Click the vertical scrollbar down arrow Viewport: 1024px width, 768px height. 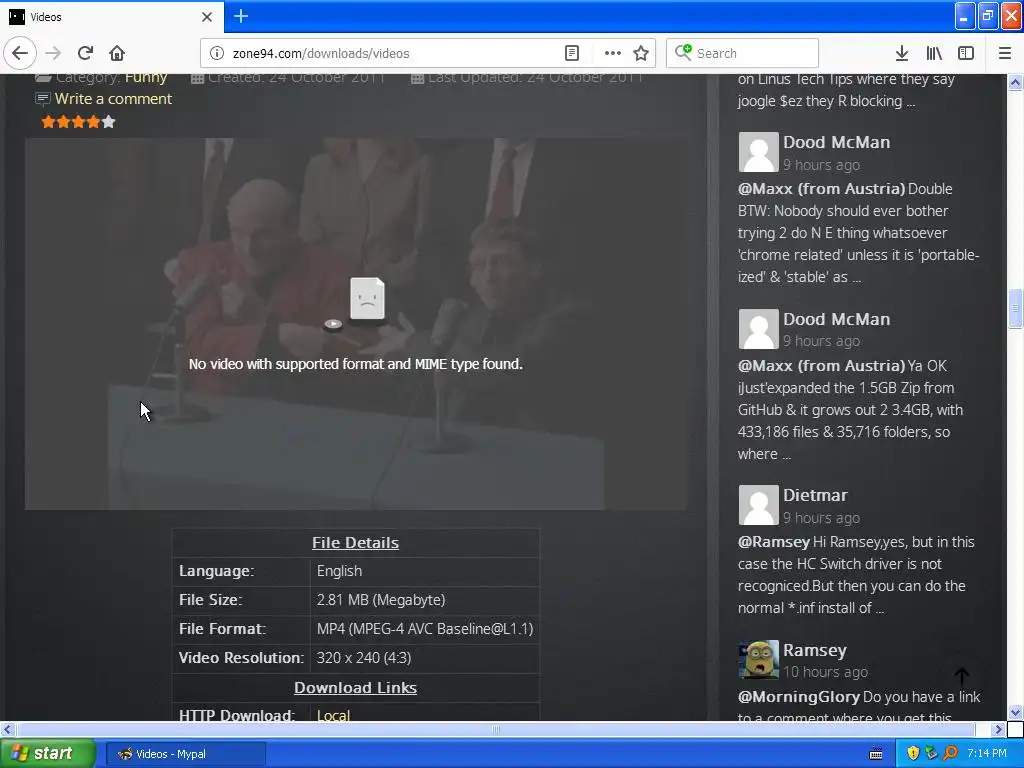[1015, 712]
